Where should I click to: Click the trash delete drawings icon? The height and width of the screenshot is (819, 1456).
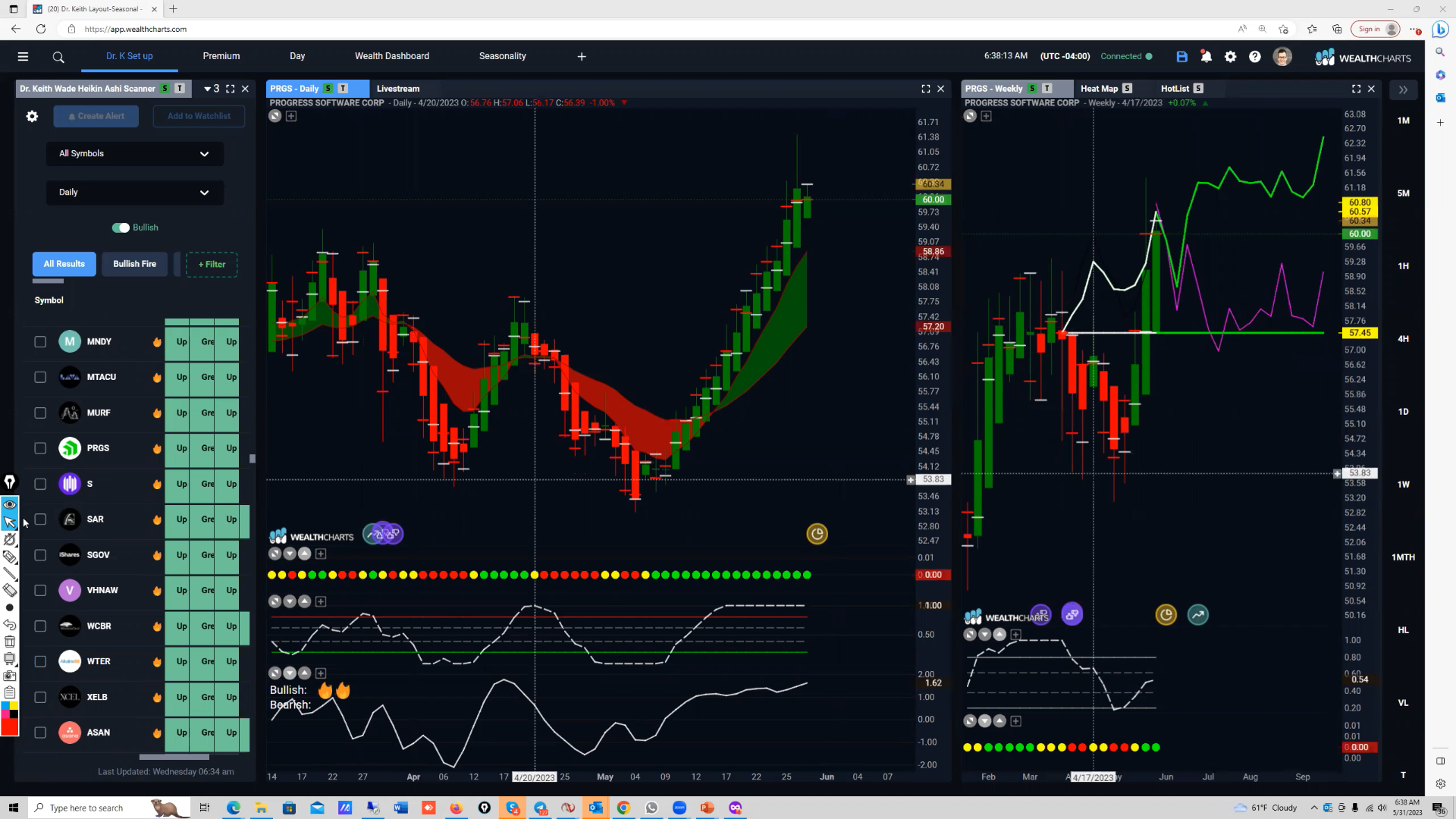10,642
